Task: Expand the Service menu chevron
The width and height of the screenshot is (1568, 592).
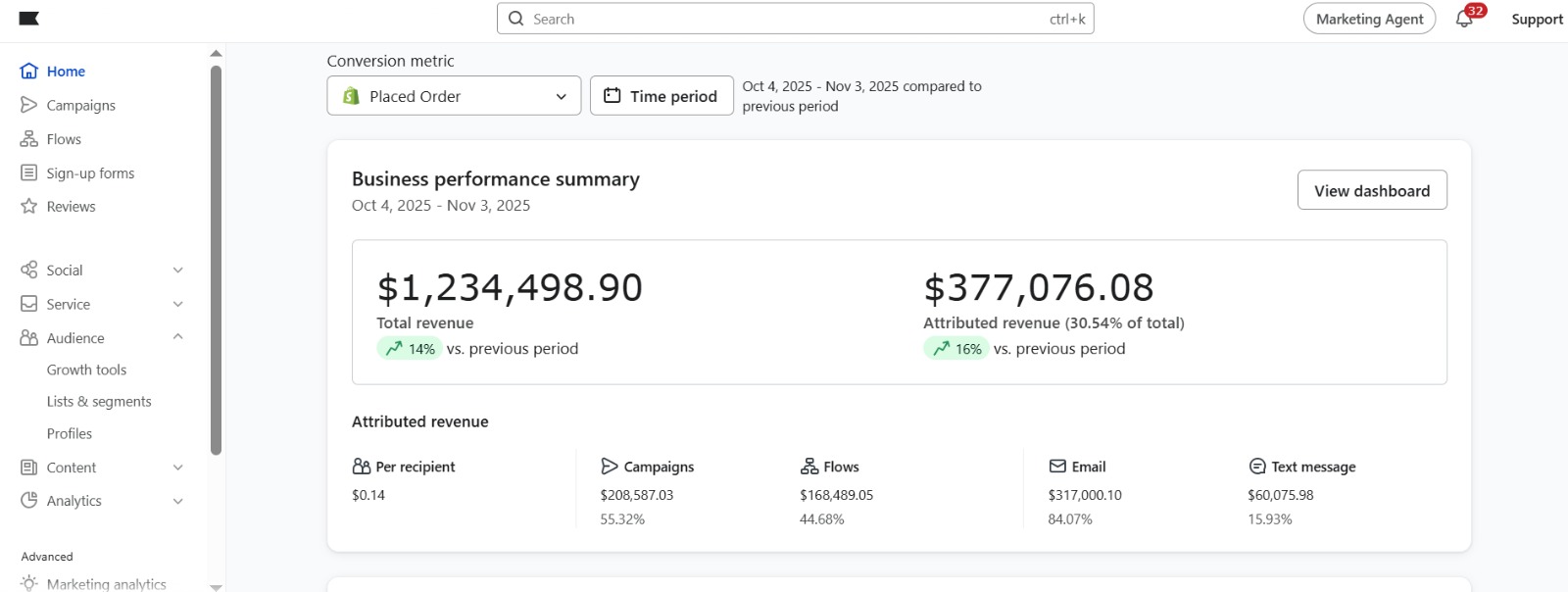Action: pos(177,304)
